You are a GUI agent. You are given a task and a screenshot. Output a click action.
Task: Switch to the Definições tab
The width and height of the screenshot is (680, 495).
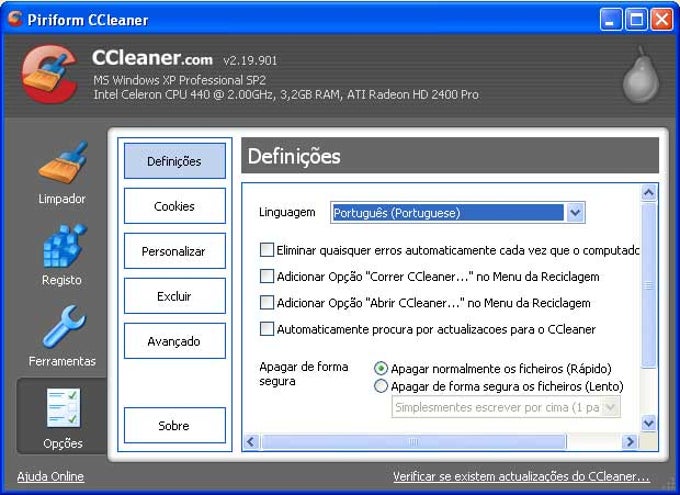tap(175, 161)
